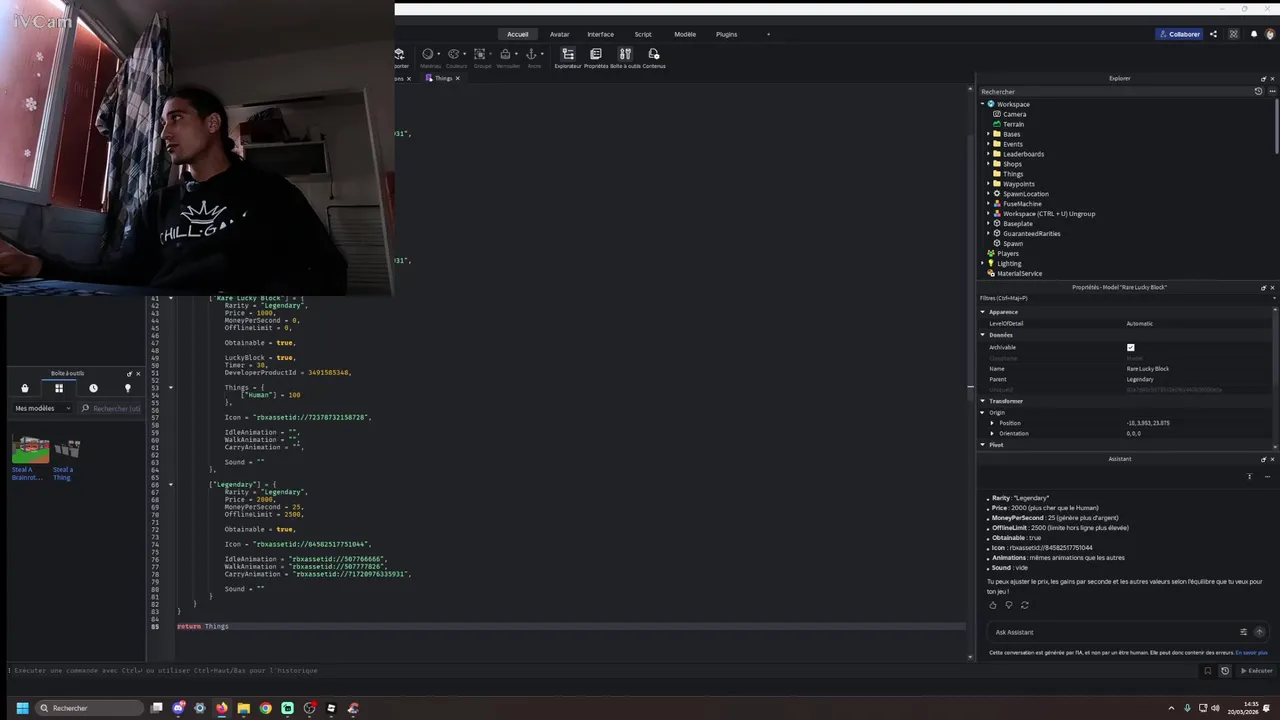
Task: Open the share icon beside Collaborer
Action: coord(1214,34)
